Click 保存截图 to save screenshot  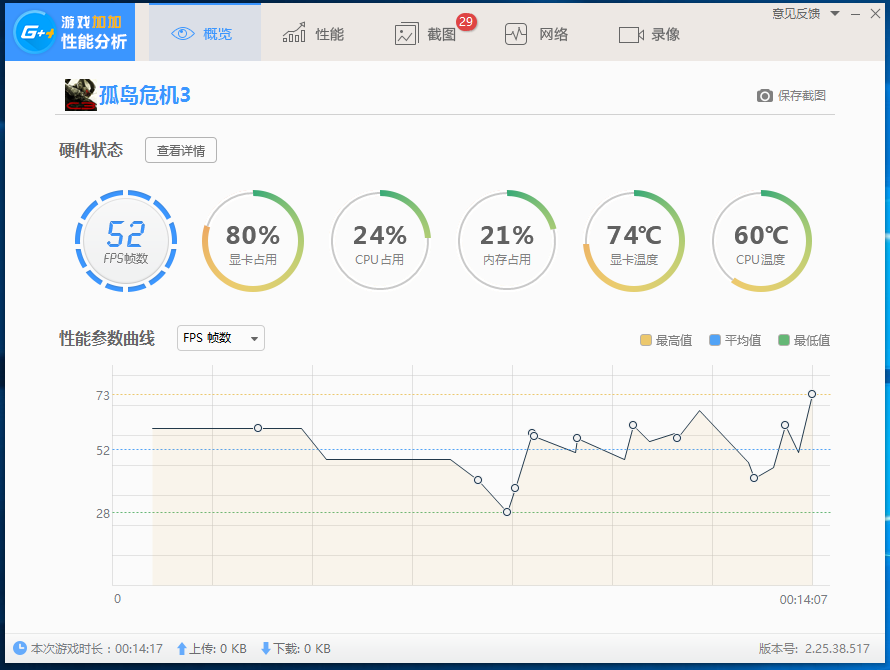801,95
